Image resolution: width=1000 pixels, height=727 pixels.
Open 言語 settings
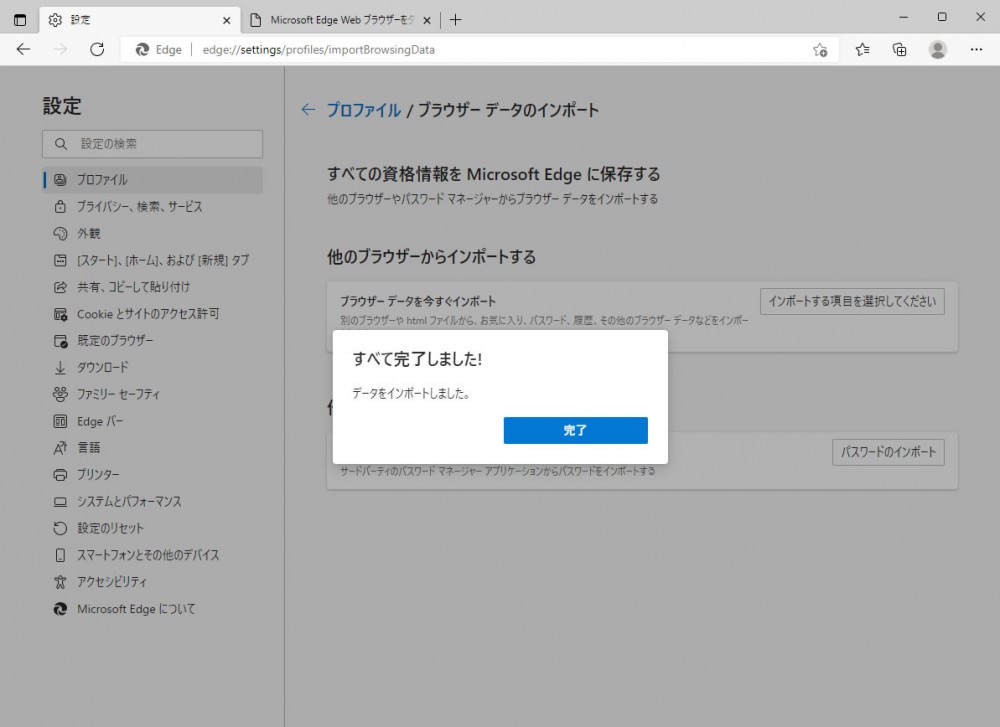pyautogui.click(x=153, y=448)
